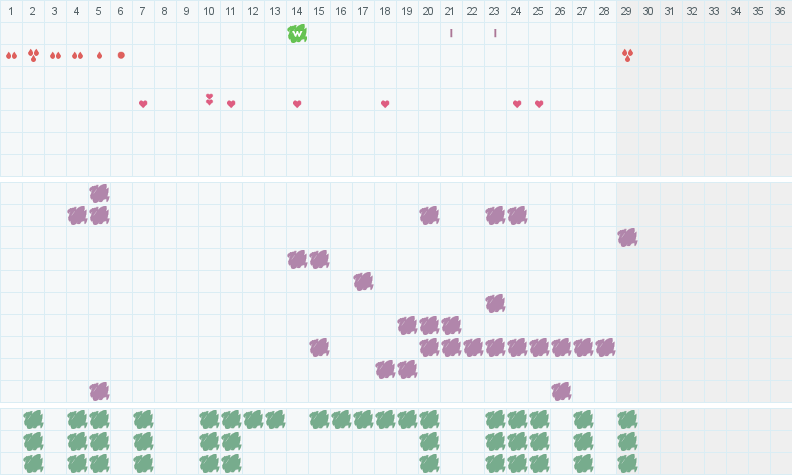
Task: Click the pink heart on day 24
Action: point(517,104)
